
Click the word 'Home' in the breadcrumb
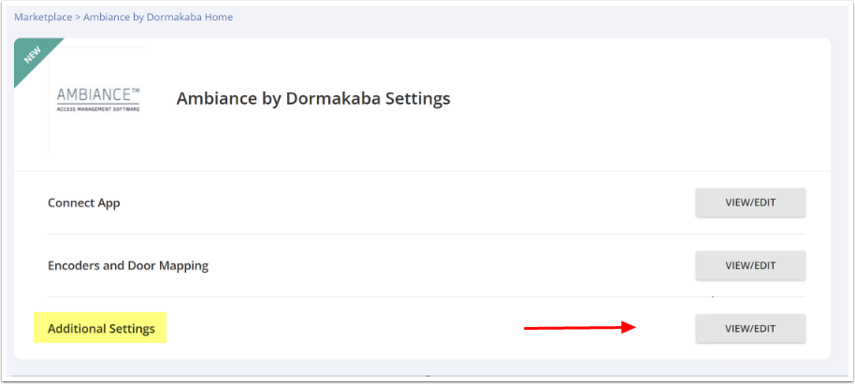[220, 17]
